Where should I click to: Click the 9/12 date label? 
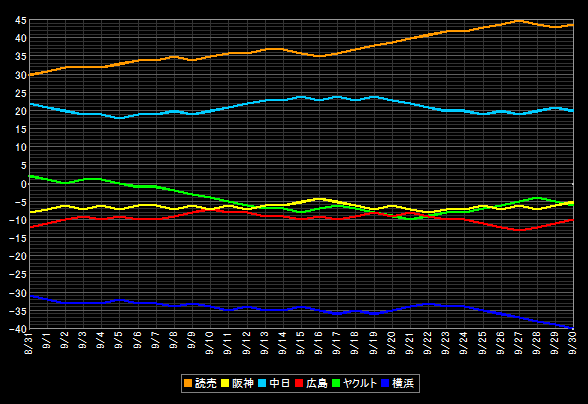click(246, 342)
